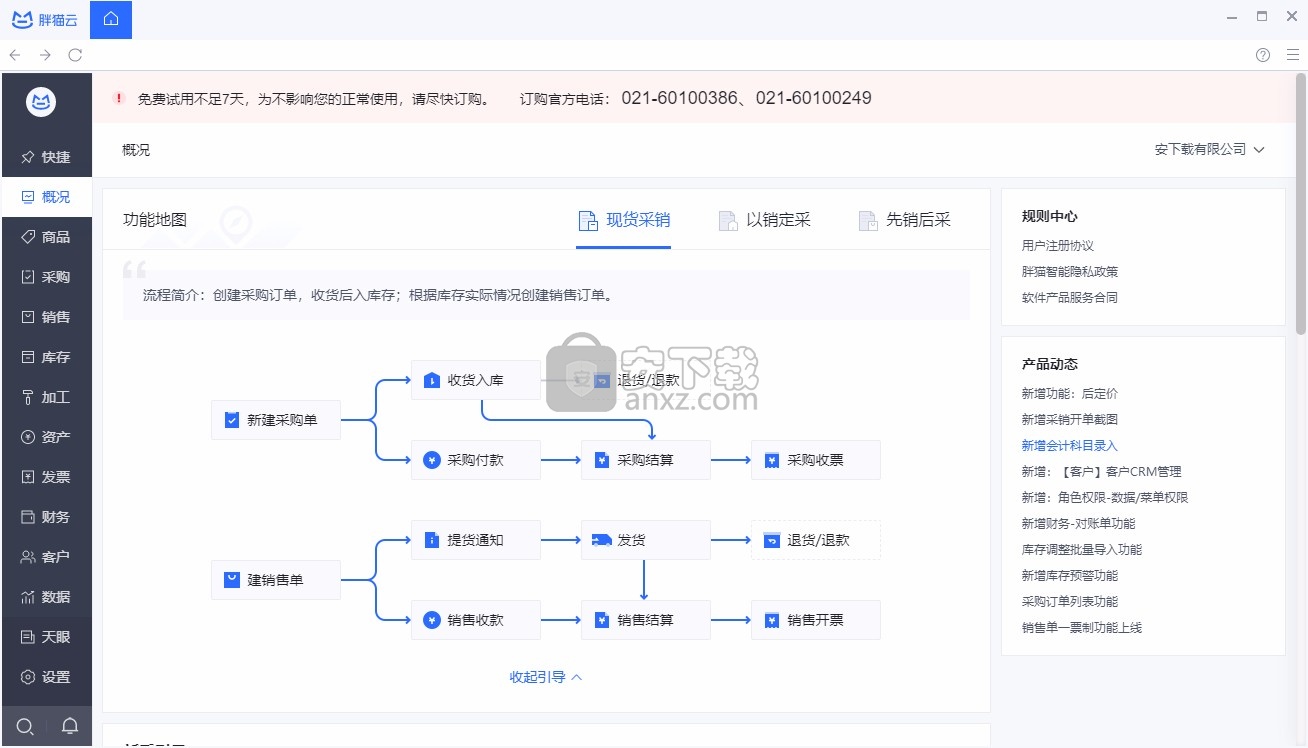Image resolution: width=1308 pixels, height=748 pixels.
Task: Open more options three-dot menu
Action: (1291, 55)
